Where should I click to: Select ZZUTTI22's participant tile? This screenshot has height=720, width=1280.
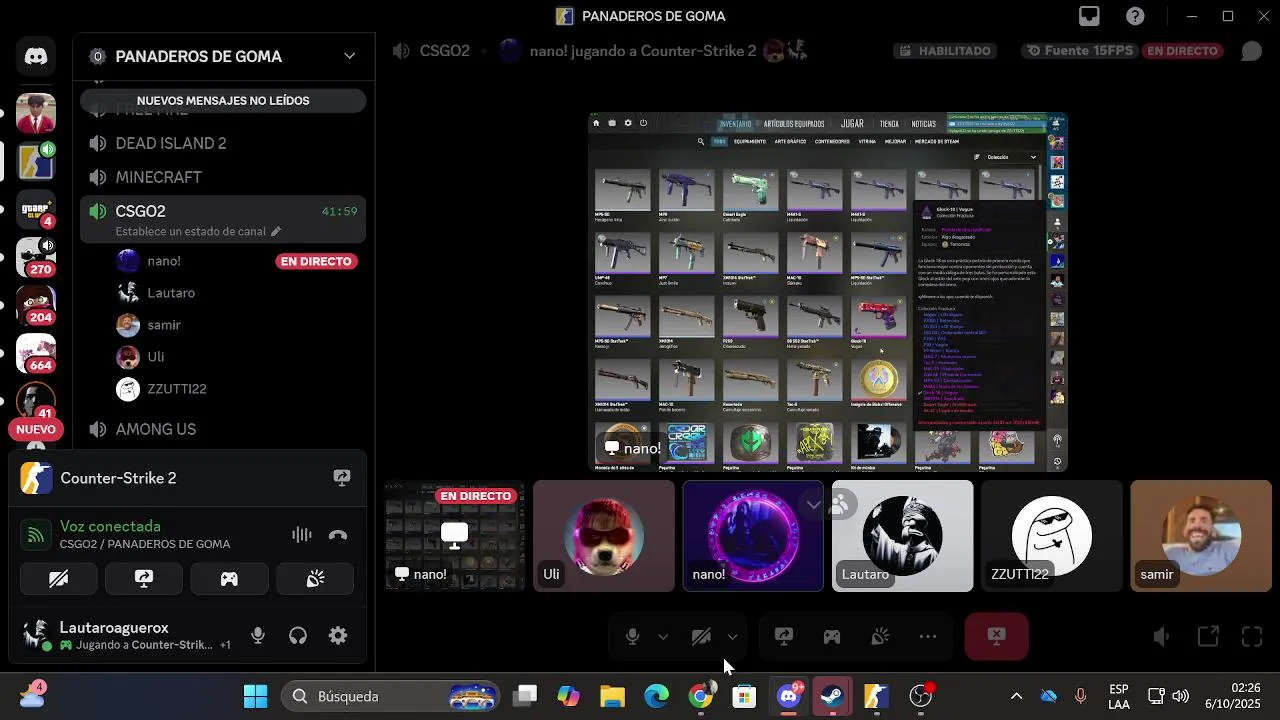(x=1052, y=536)
